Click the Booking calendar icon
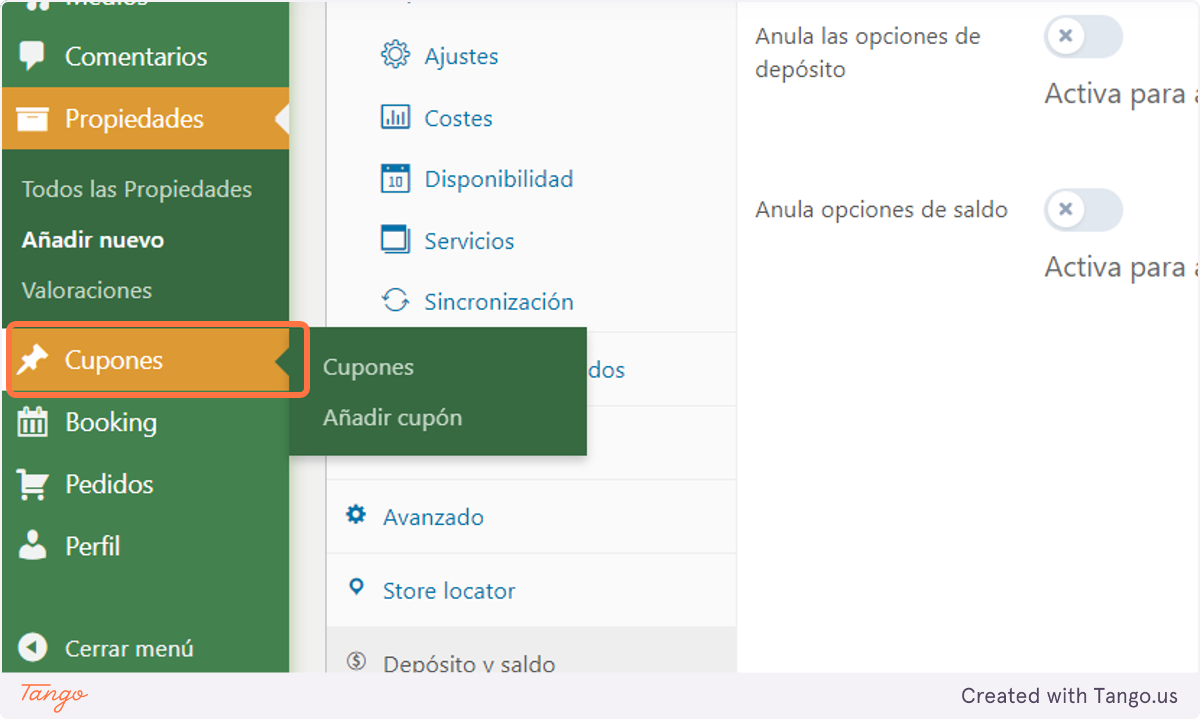 click(33, 422)
